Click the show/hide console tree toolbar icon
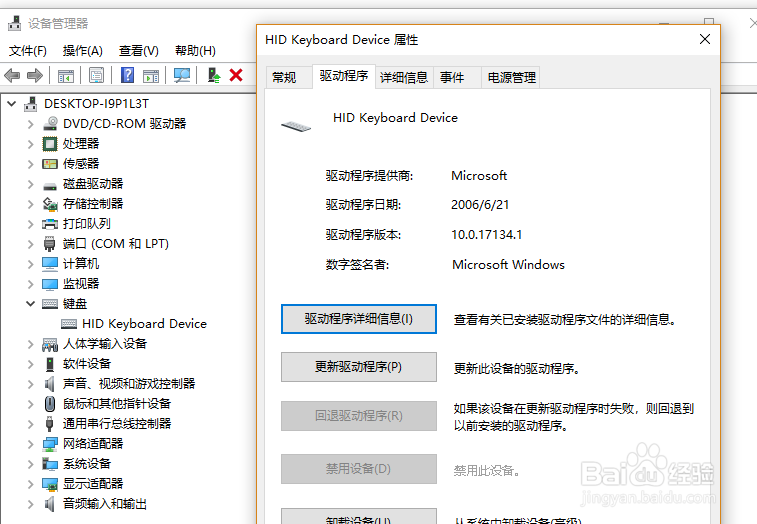 (x=66, y=76)
